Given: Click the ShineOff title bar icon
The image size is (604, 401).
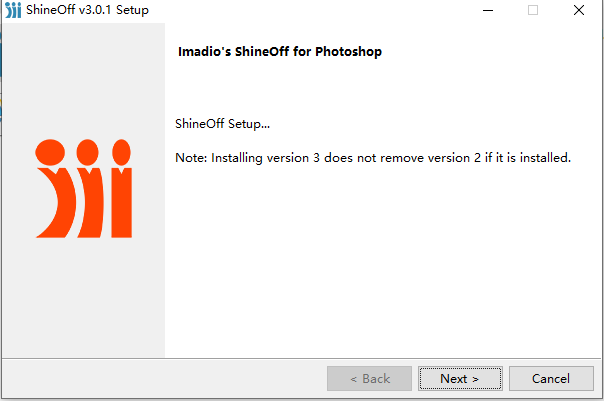Looking at the screenshot, I should (x=12, y=11).
